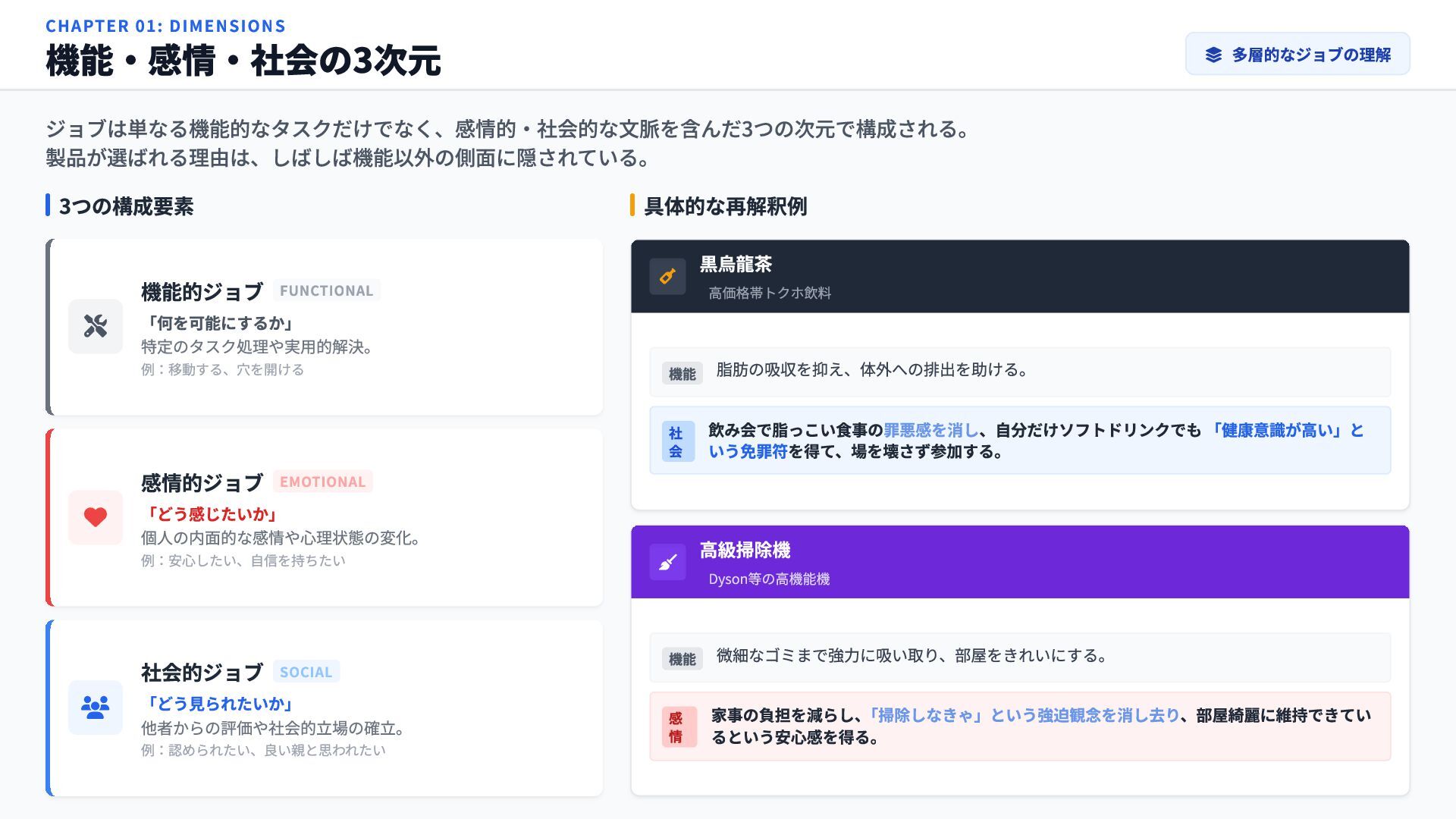Click the FUNCTIONAL label tag

(326, 290)
